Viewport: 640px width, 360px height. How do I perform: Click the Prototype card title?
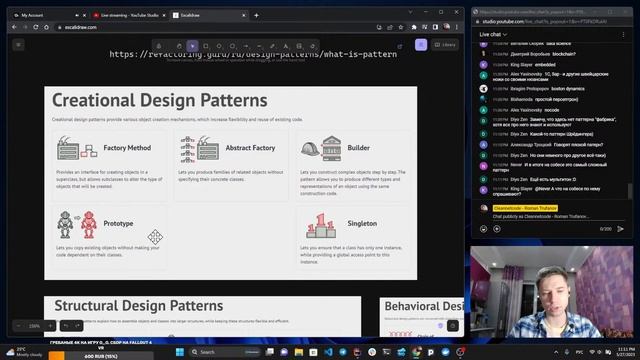pyautogui.click(x=118, y=223)
